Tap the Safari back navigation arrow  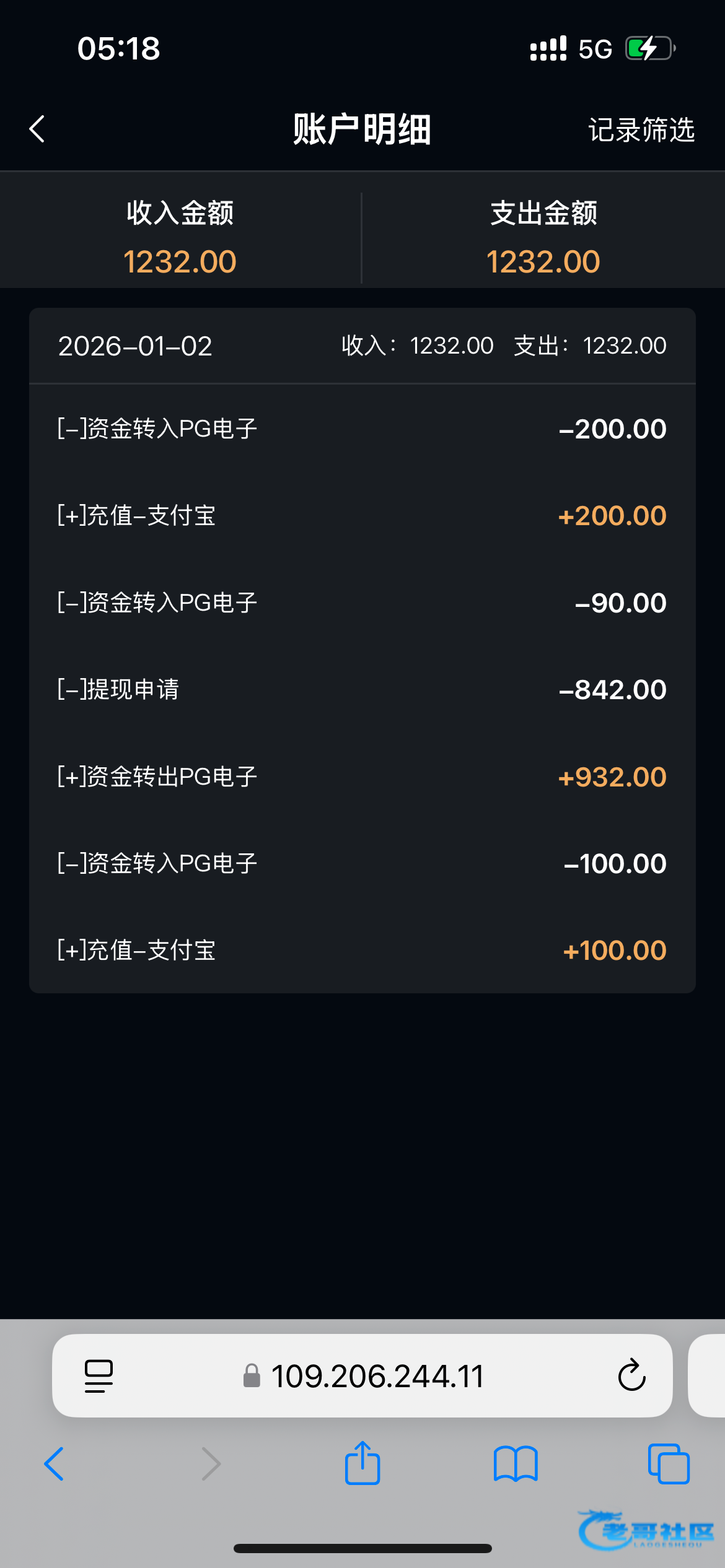pyautogui.click(x=54, y=1464)
